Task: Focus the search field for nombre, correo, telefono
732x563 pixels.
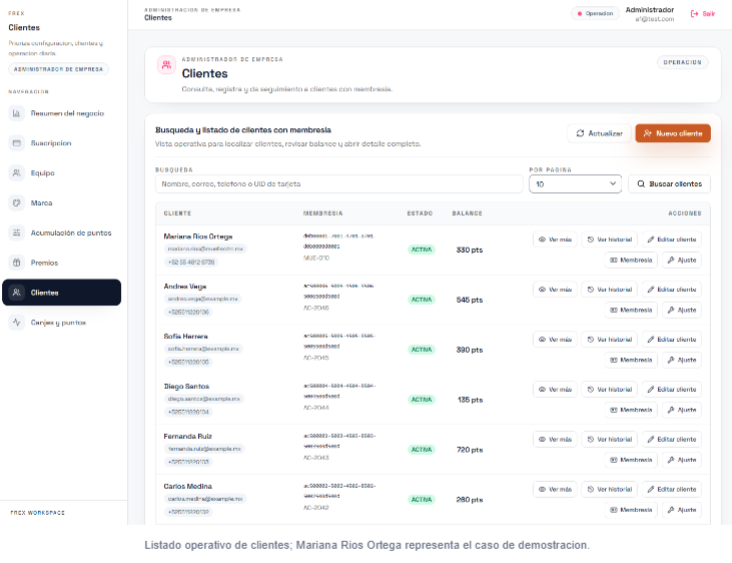Action: pos(339,184)
